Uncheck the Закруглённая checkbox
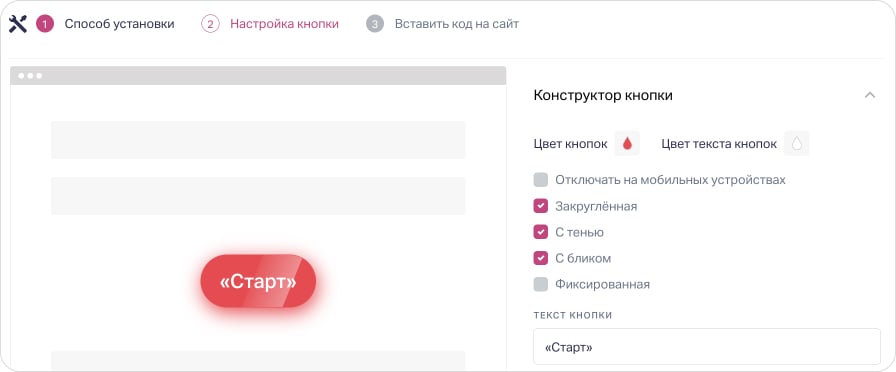The image size is (896, 372). 541,206
